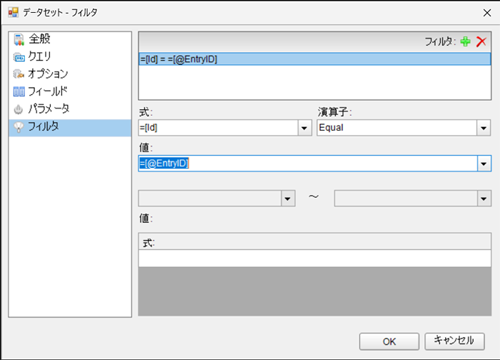500x360 pixels.
Task: Select the フィルタ page in the sidebar
Action: point(70,128)
